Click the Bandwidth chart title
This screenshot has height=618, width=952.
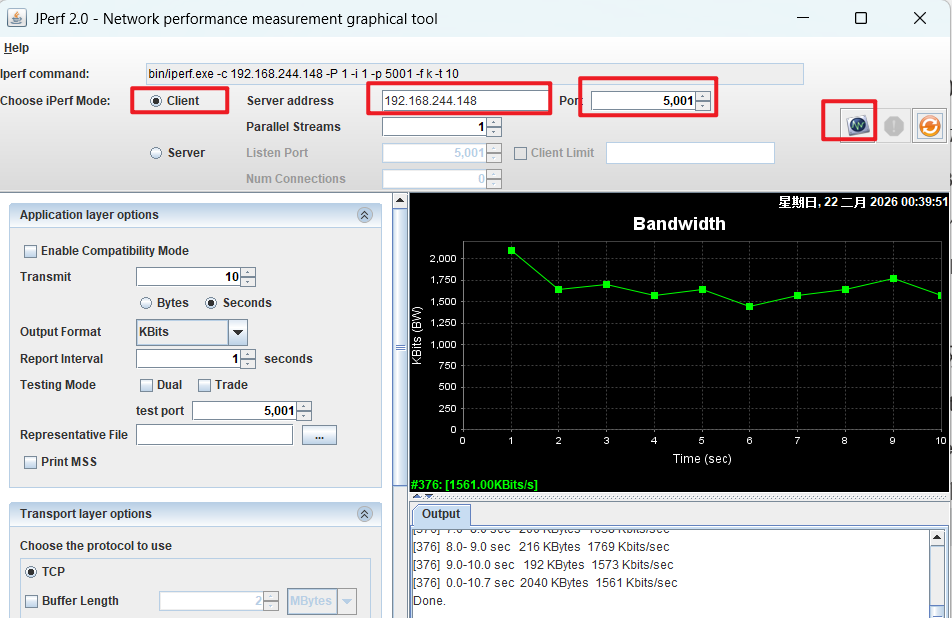[x=679, y=224]
